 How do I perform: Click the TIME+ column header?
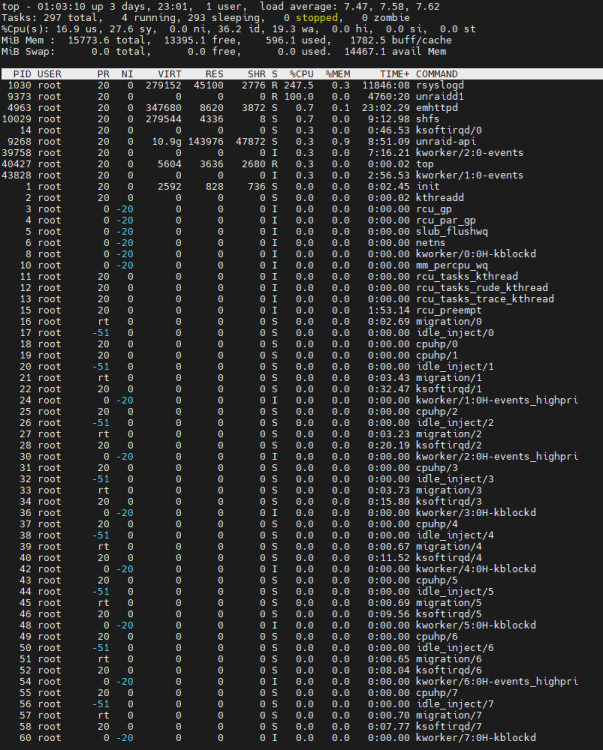click(395, 74)
